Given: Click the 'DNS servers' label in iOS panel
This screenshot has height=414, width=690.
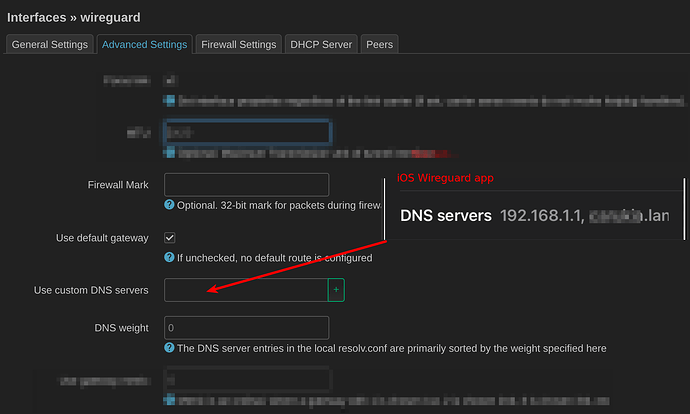Looking at the screenshot, I should point(446,216).
